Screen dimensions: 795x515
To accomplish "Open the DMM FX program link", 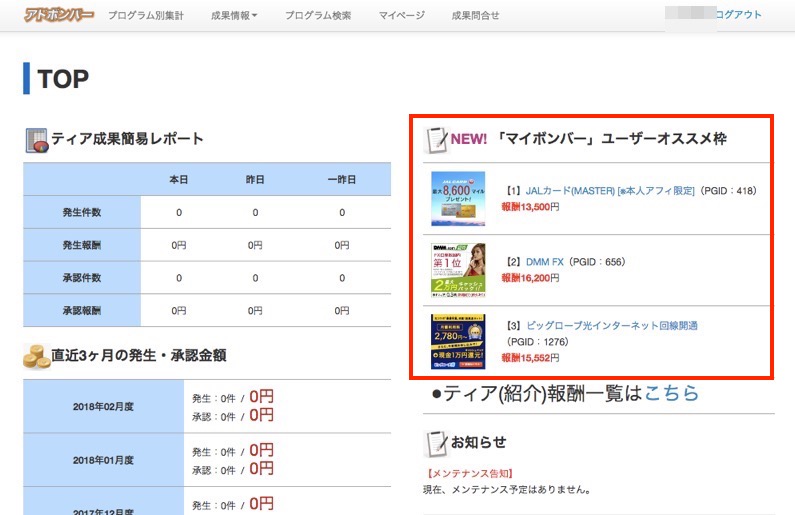I will tap(545, 262).
